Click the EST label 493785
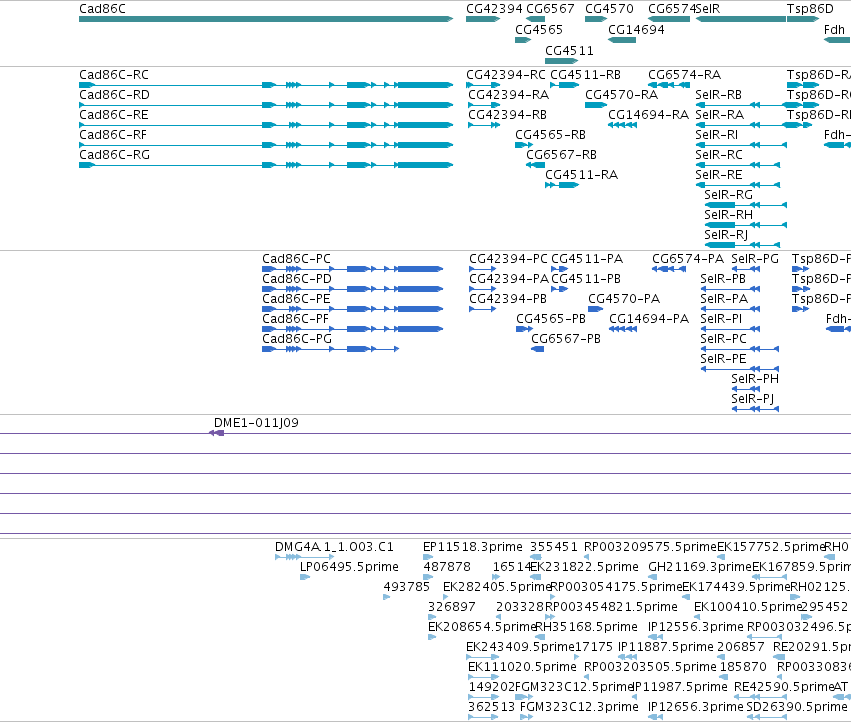851x722 pixels. [407, 587]
